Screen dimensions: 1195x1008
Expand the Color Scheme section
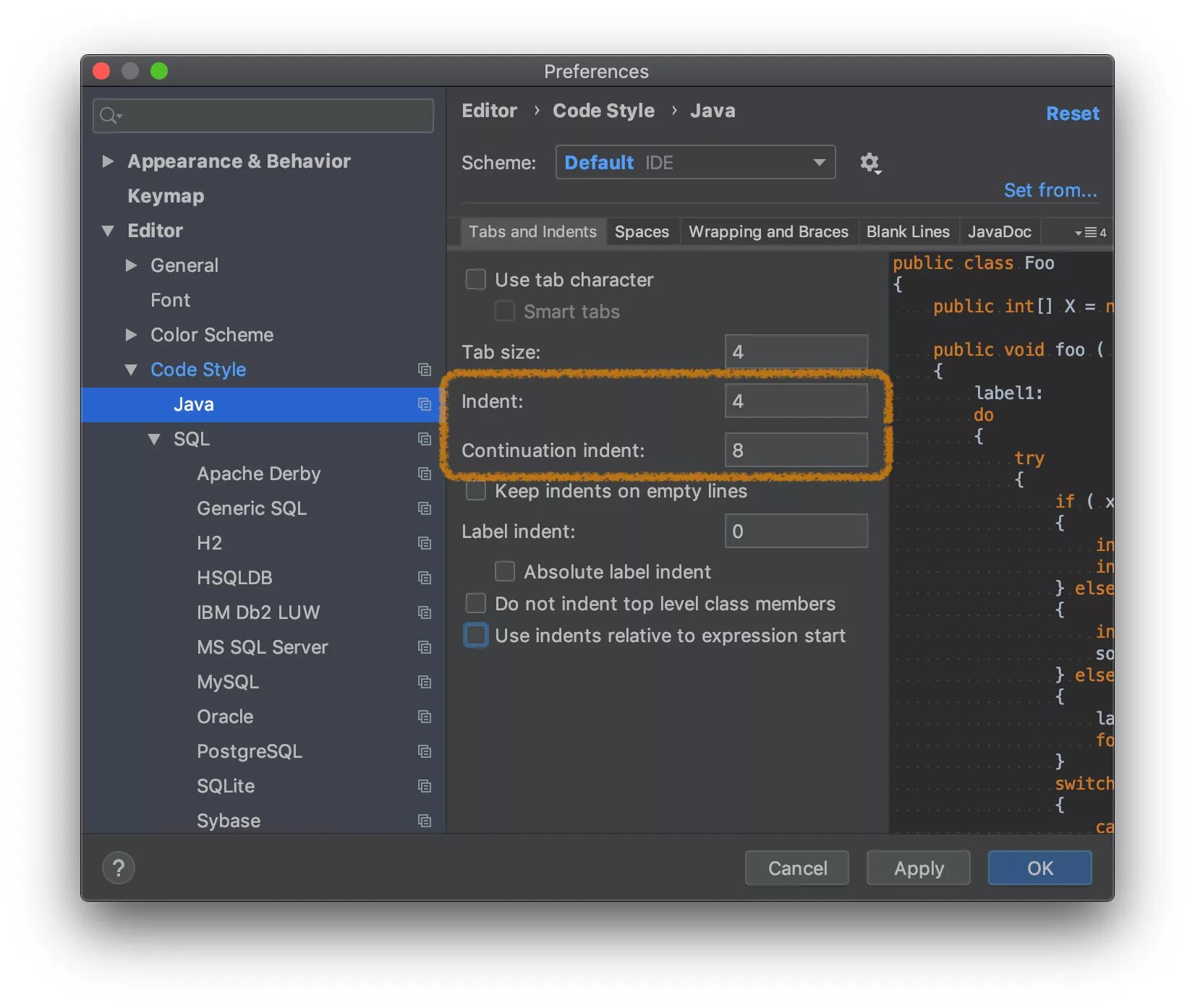tap(132, 335)
